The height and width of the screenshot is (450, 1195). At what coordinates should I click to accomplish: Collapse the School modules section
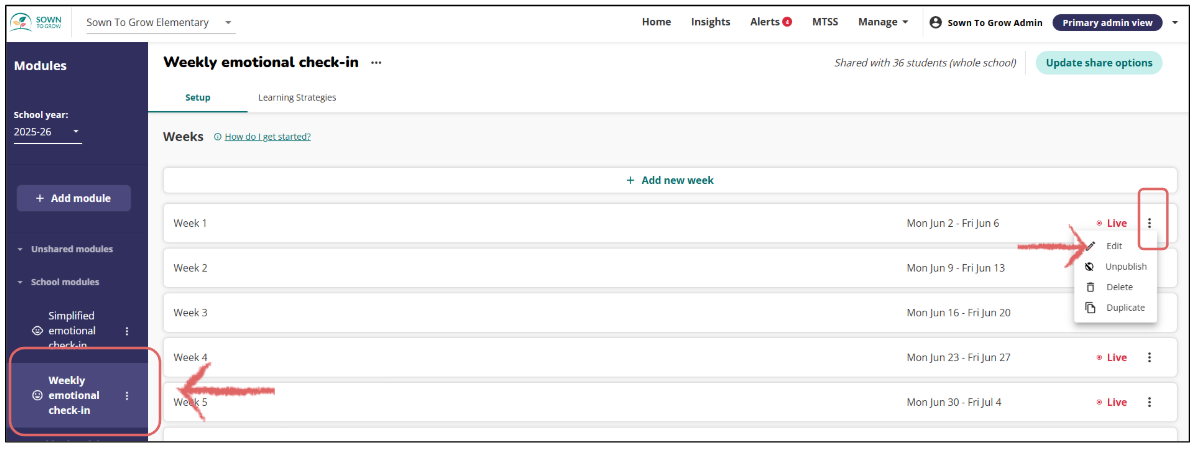pos(59,281)
